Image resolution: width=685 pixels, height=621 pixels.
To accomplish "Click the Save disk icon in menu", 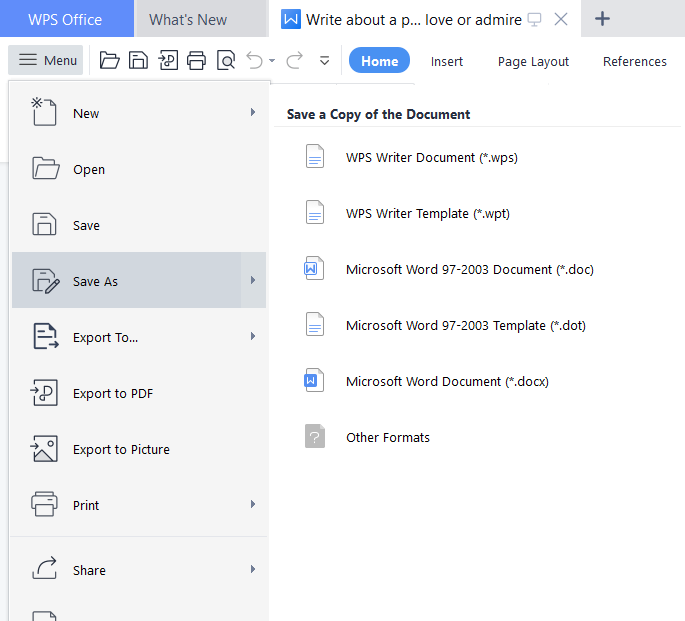I will point(44,224).
